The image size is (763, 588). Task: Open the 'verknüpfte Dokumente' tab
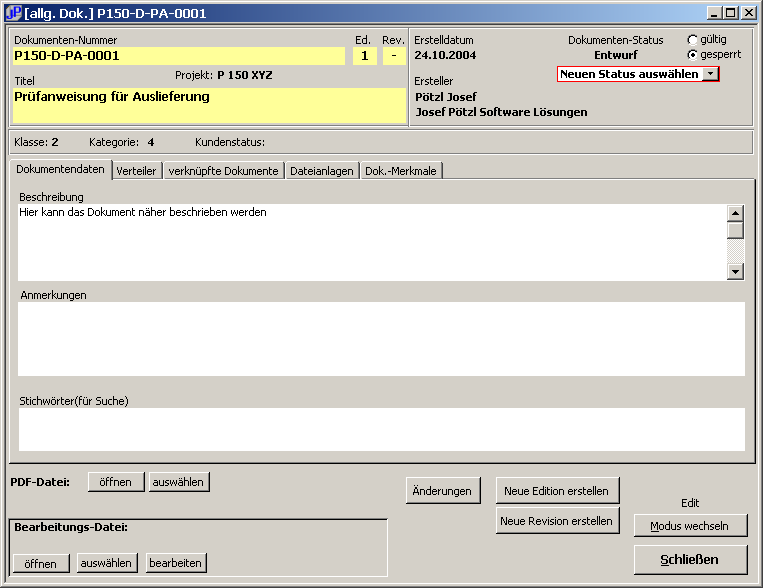[223, 171]
